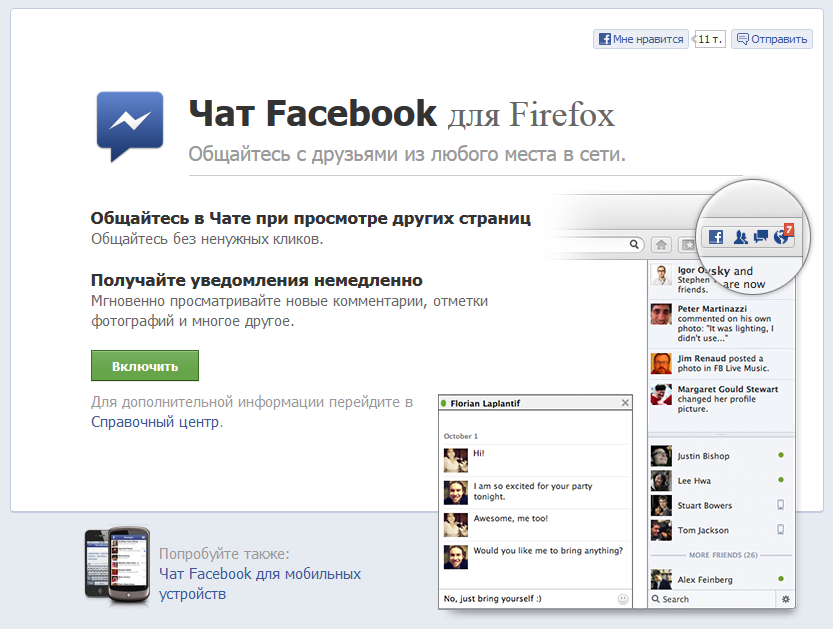
Task: Open the Справочный центр link
Action: tap(155, 422)
